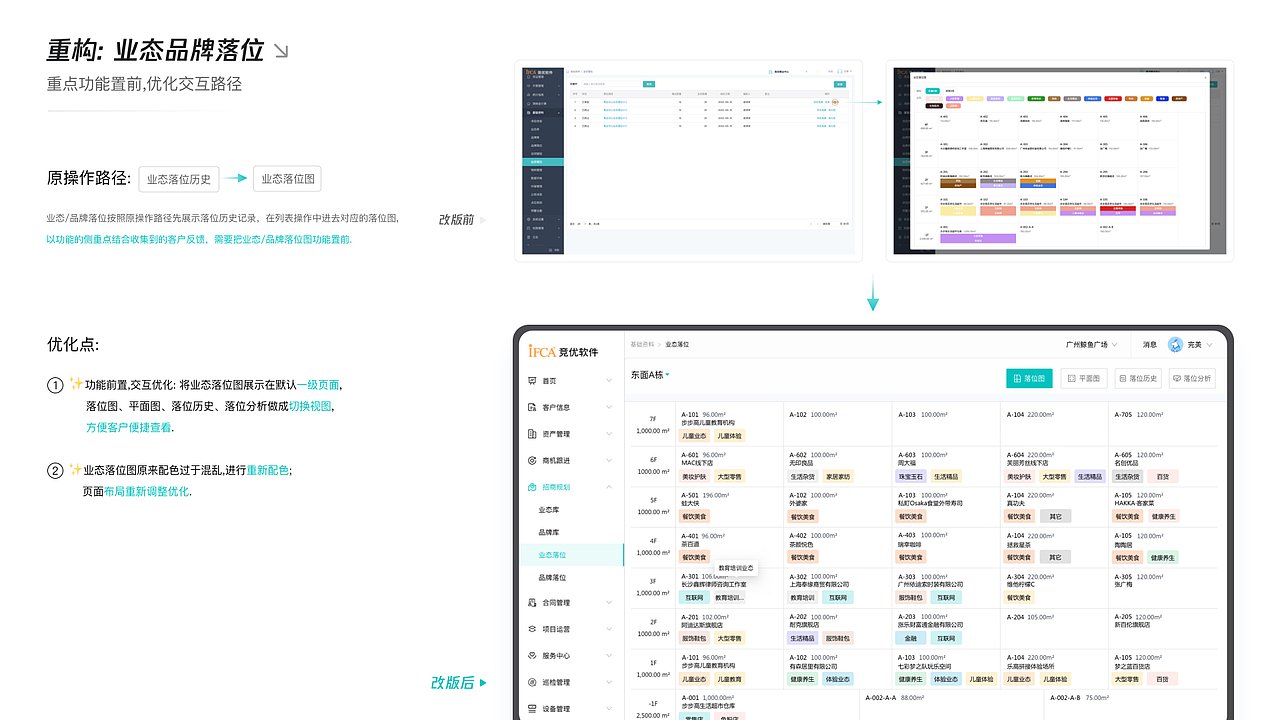Open 合同管理 via its sidebar icon
The image size is (1280, 720).
531,601
